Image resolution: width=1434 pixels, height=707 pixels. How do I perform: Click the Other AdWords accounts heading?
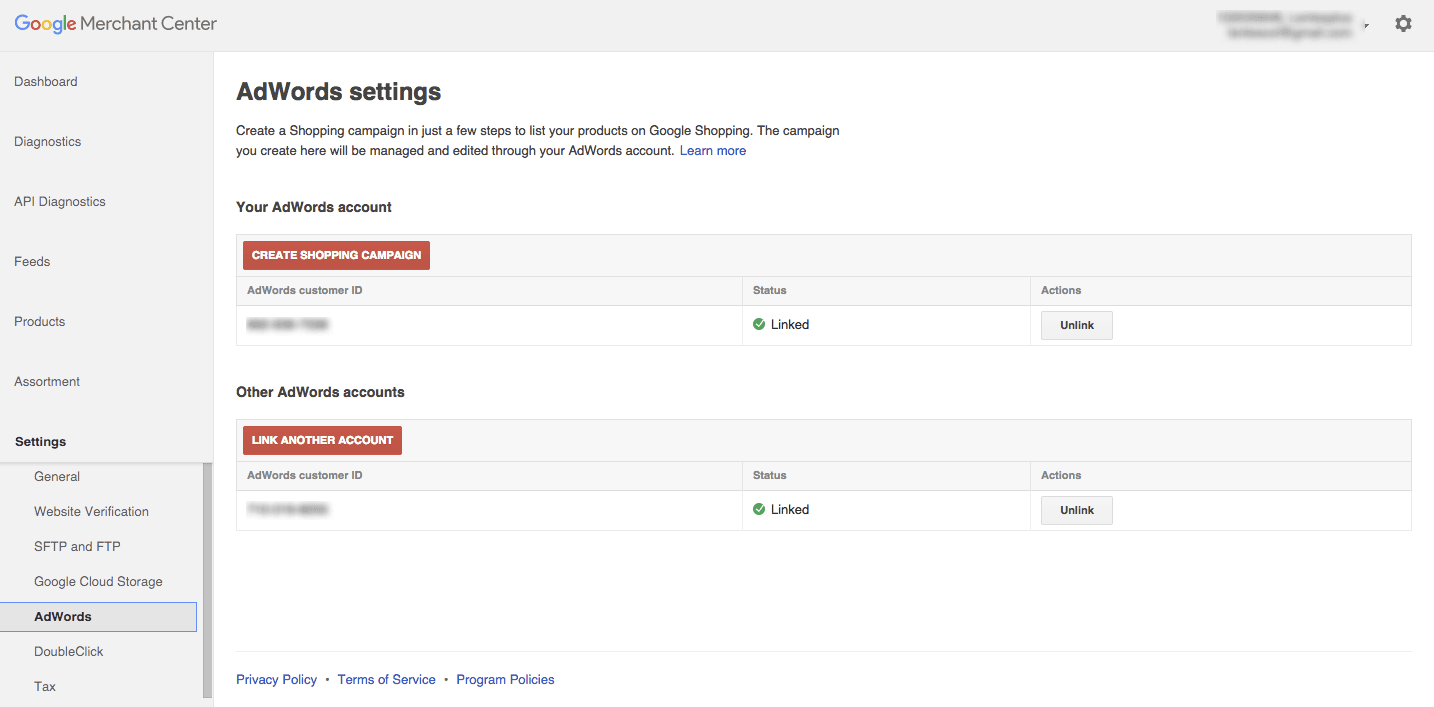(x=320, y=392)
